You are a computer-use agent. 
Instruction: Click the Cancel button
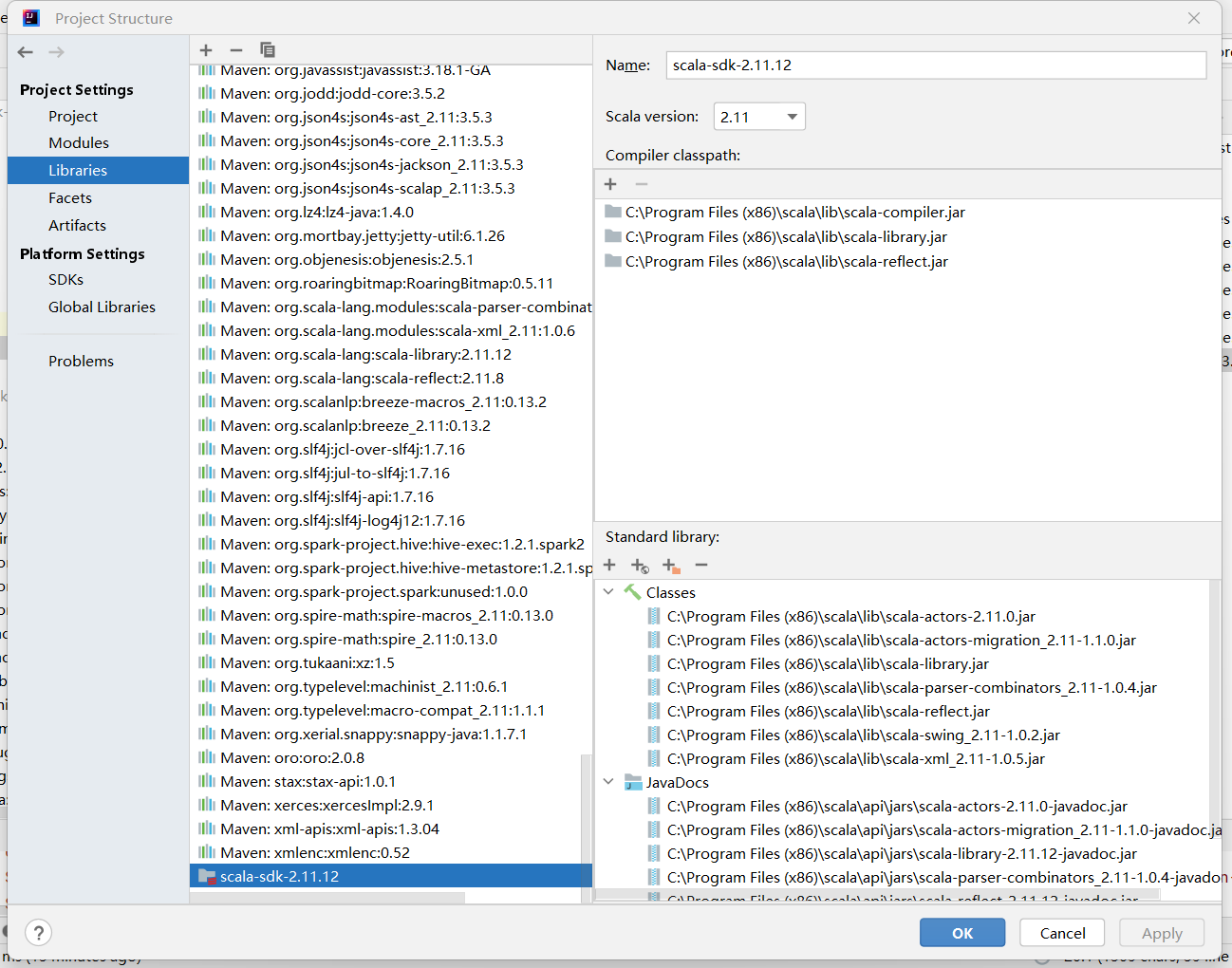(1062, 933)
